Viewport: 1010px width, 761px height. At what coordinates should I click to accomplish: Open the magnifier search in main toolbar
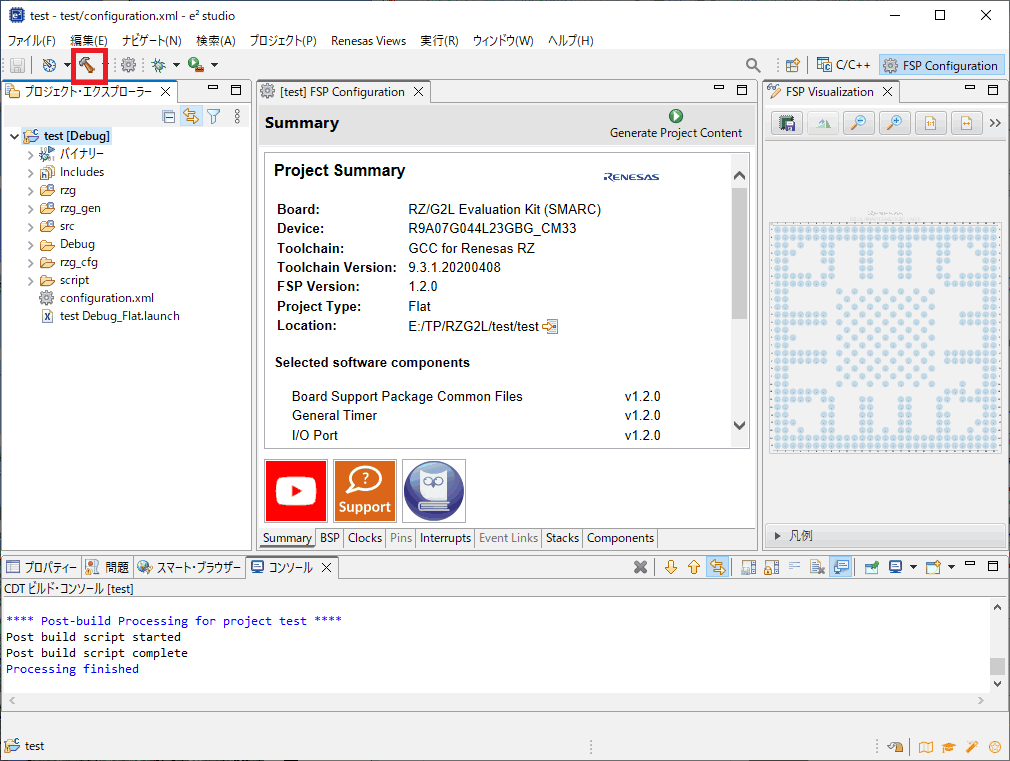(x=753, y=65)
